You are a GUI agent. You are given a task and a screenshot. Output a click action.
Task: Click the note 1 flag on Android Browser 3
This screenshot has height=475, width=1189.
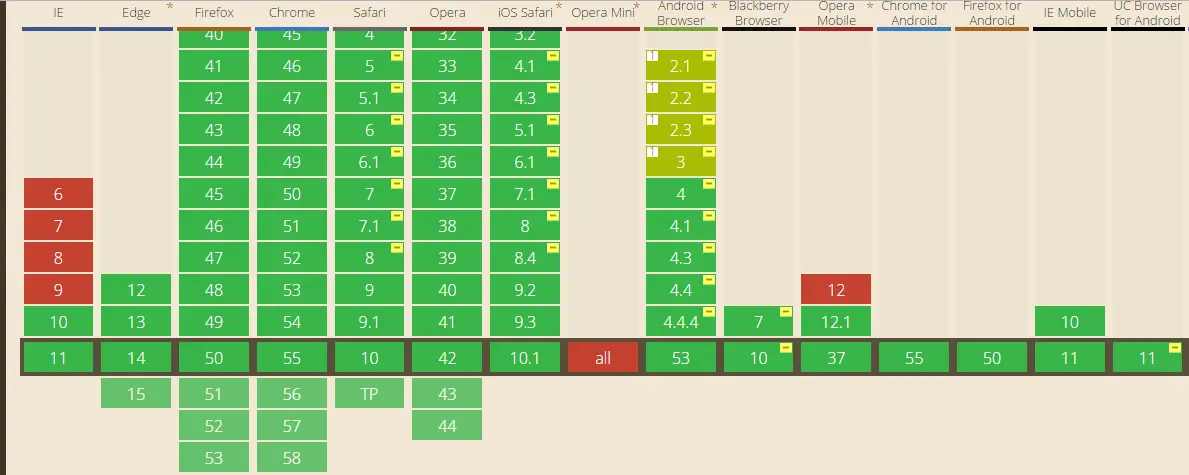pos(652,152)
